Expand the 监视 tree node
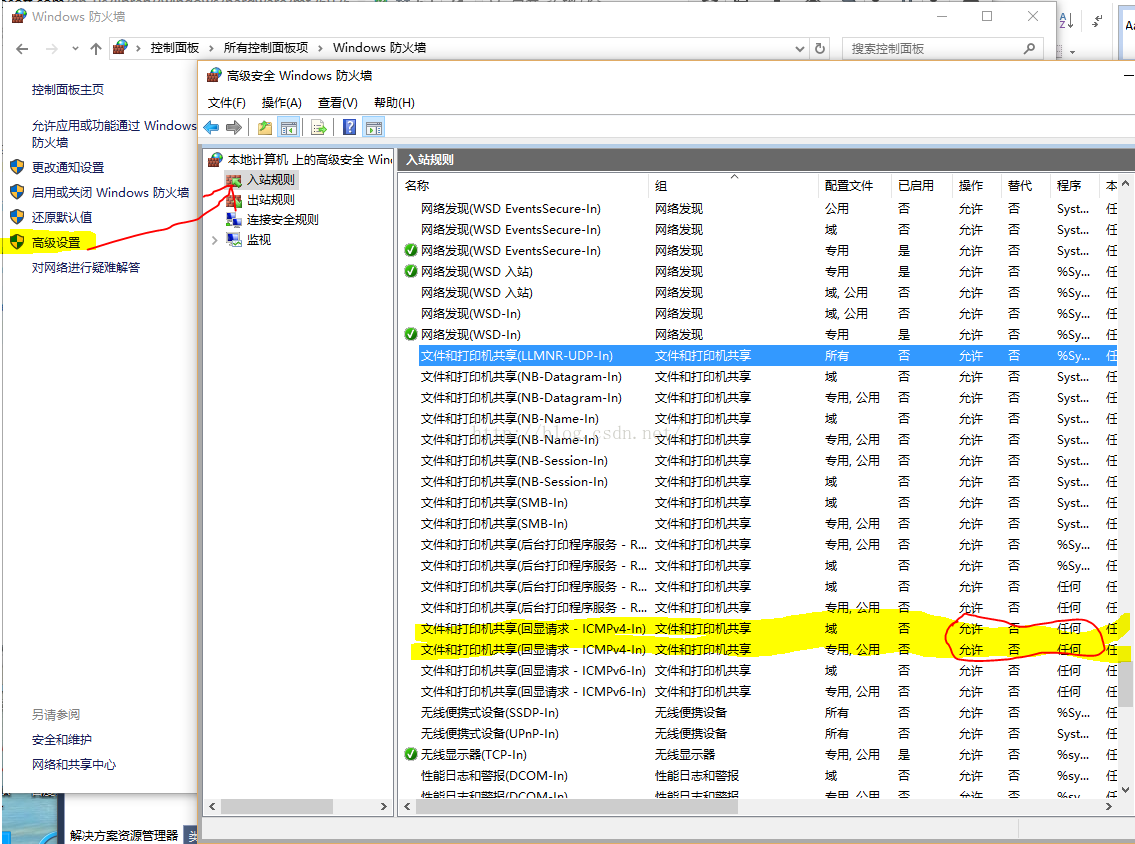The height and width of the screenshot is (844, 1135). (x=214, y=240)
